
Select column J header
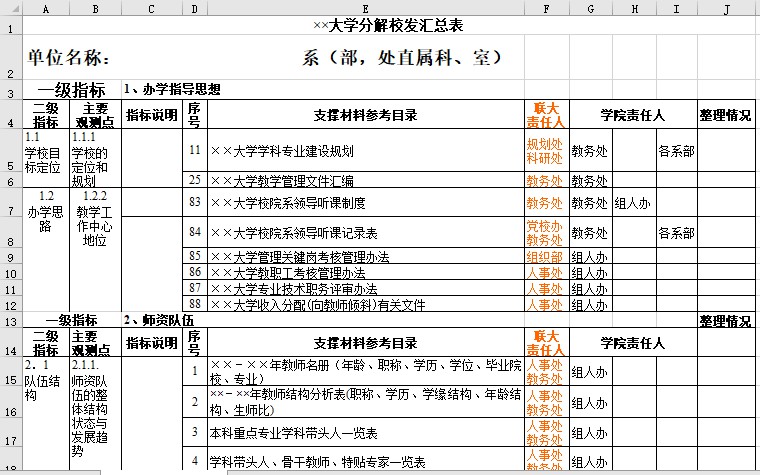(x=726, y=8)
